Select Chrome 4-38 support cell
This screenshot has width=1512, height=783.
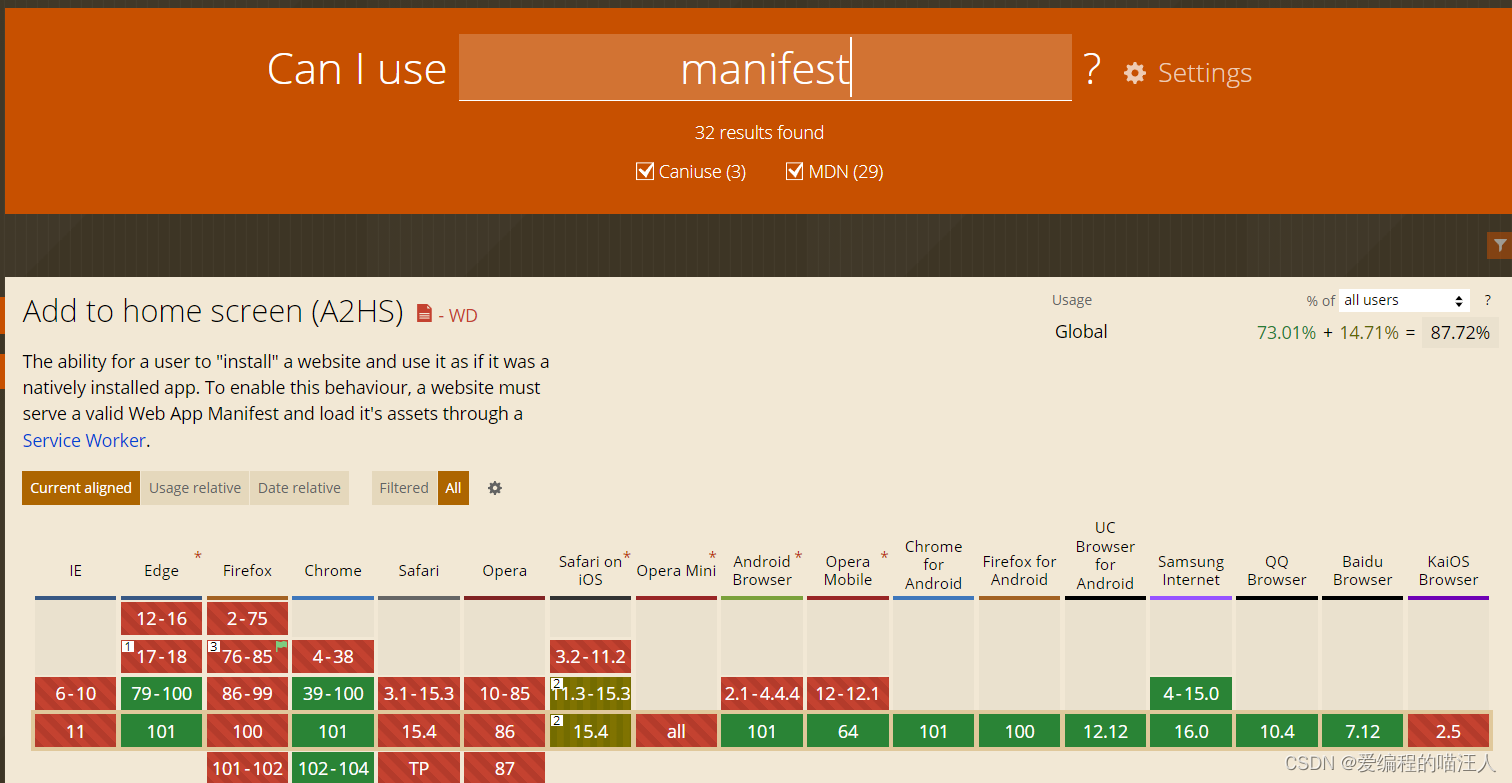[333, 657]
